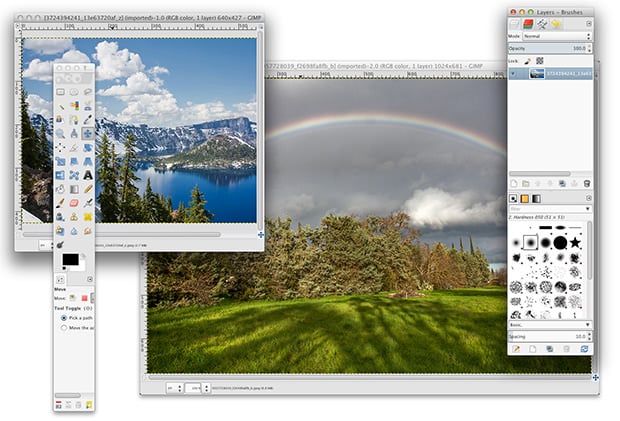Delete layer with the trash icon
The height and width of the screenshot is (421, 620).
(x=587, y=184)
